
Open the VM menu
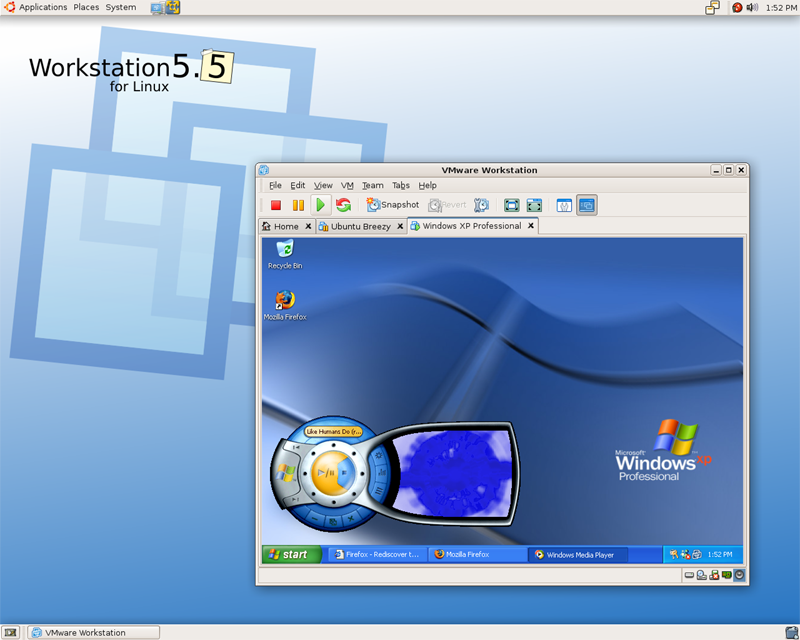click(x=347, y=185)
